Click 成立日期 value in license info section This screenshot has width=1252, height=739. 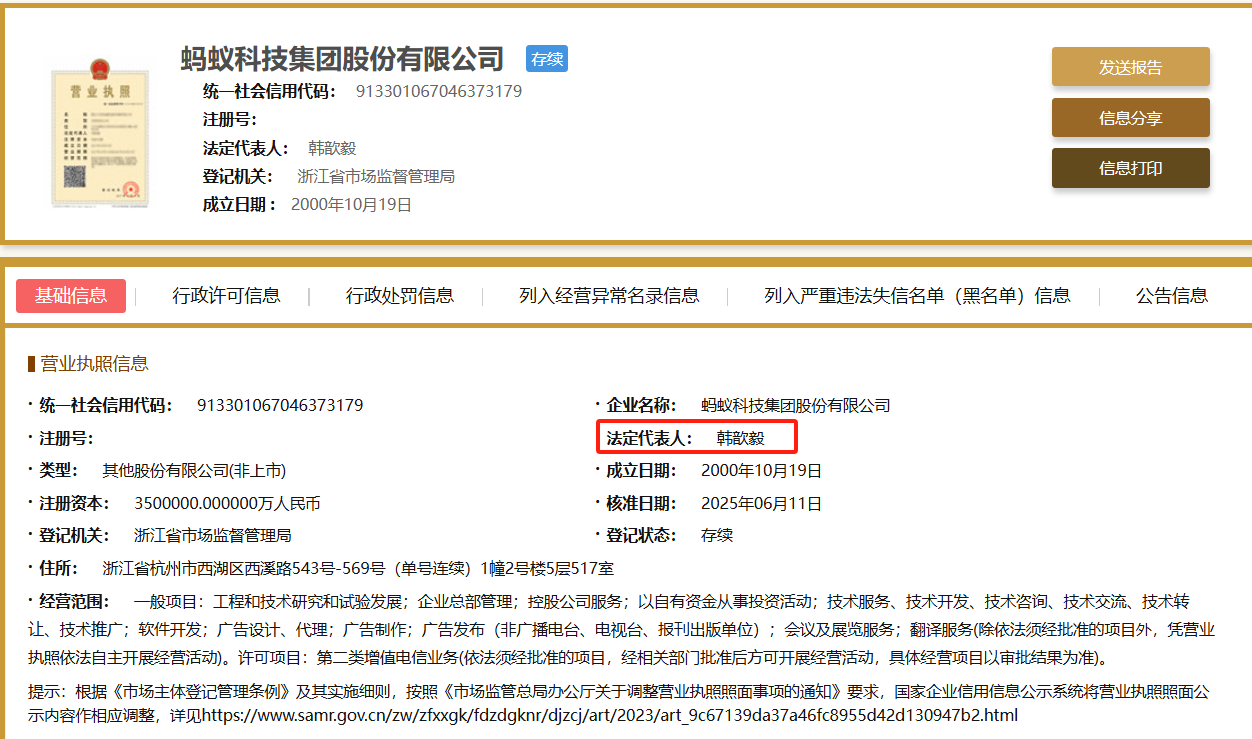pos(761,471)
